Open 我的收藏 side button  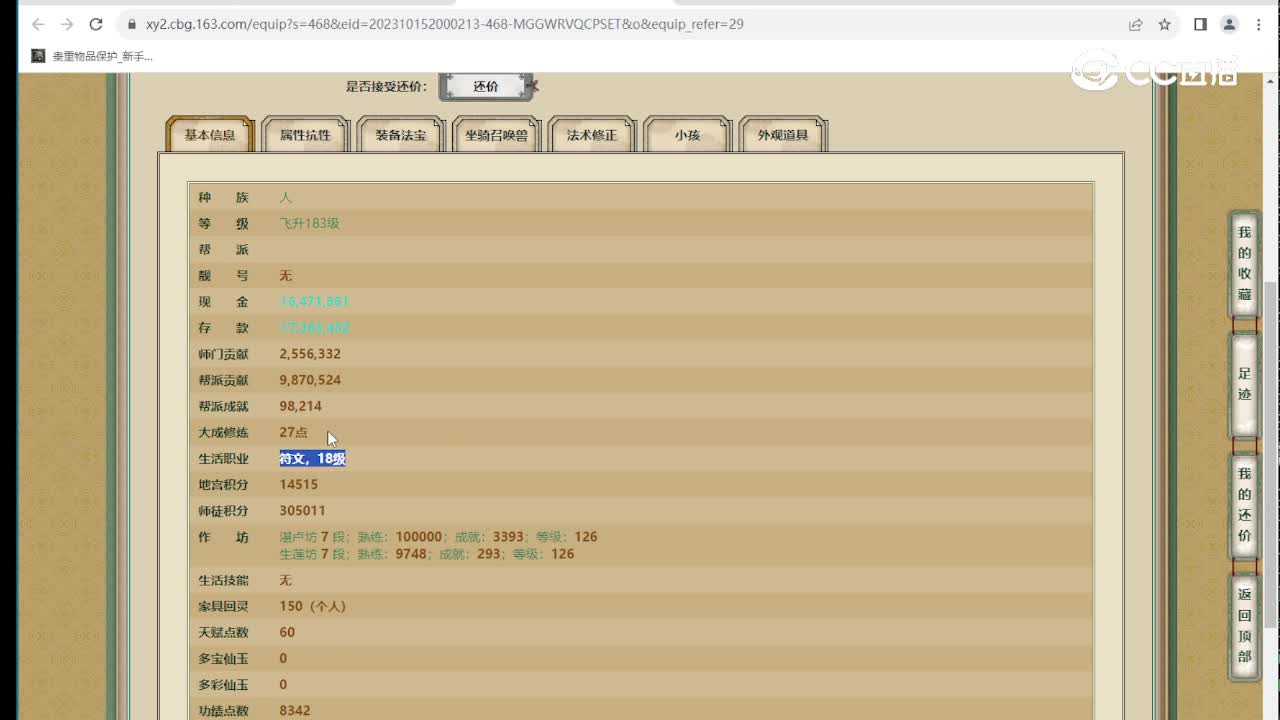[1244, 264]
